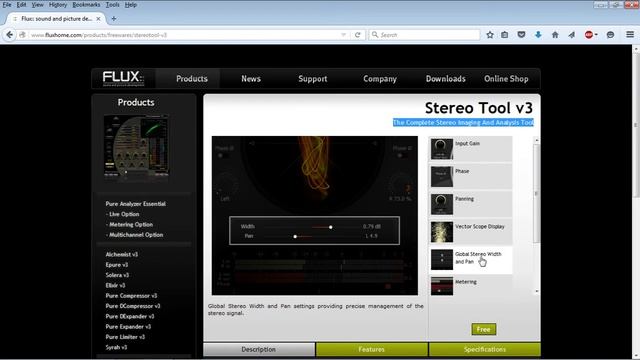
Task: Go to the News section
Action: pos(251,79)
